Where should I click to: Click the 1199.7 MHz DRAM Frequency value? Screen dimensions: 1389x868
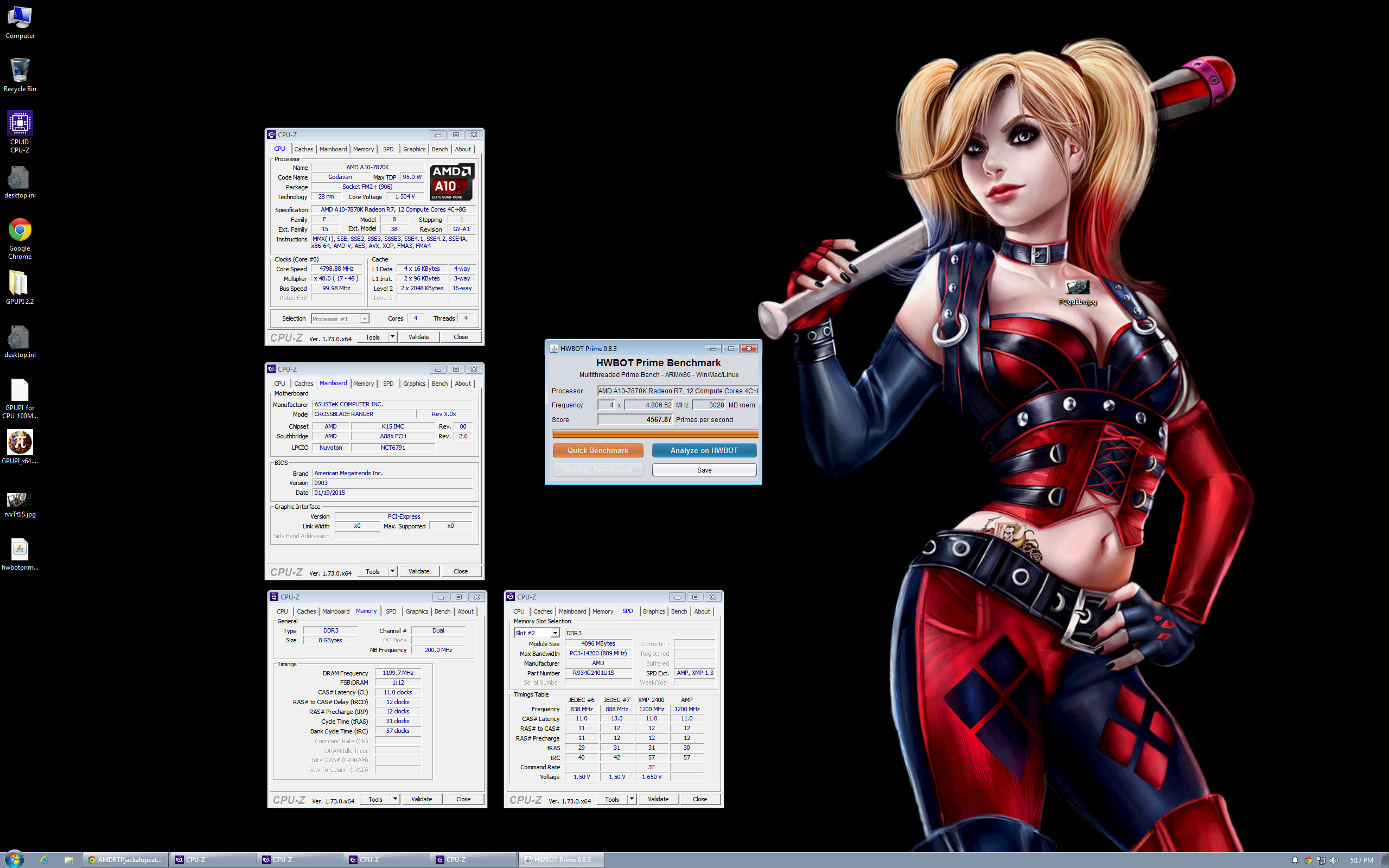398,673
